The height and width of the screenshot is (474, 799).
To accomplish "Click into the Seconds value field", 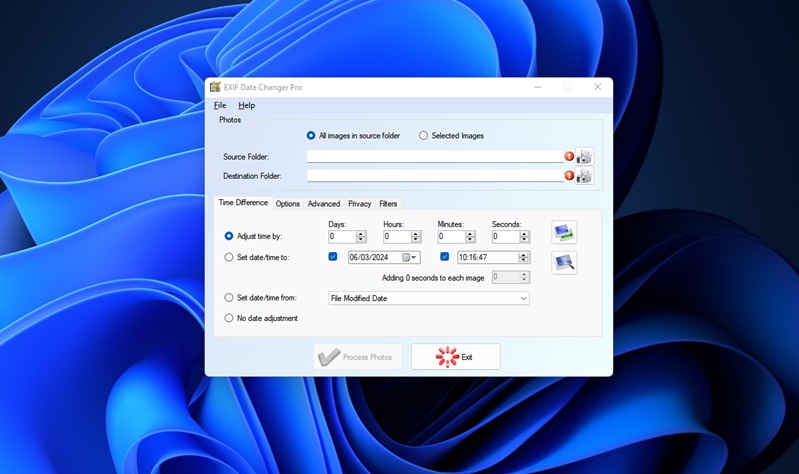I will click(x=505, y=236).
